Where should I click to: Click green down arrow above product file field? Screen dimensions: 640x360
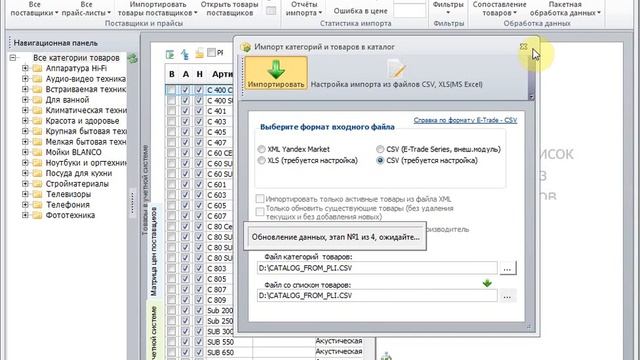487,283
